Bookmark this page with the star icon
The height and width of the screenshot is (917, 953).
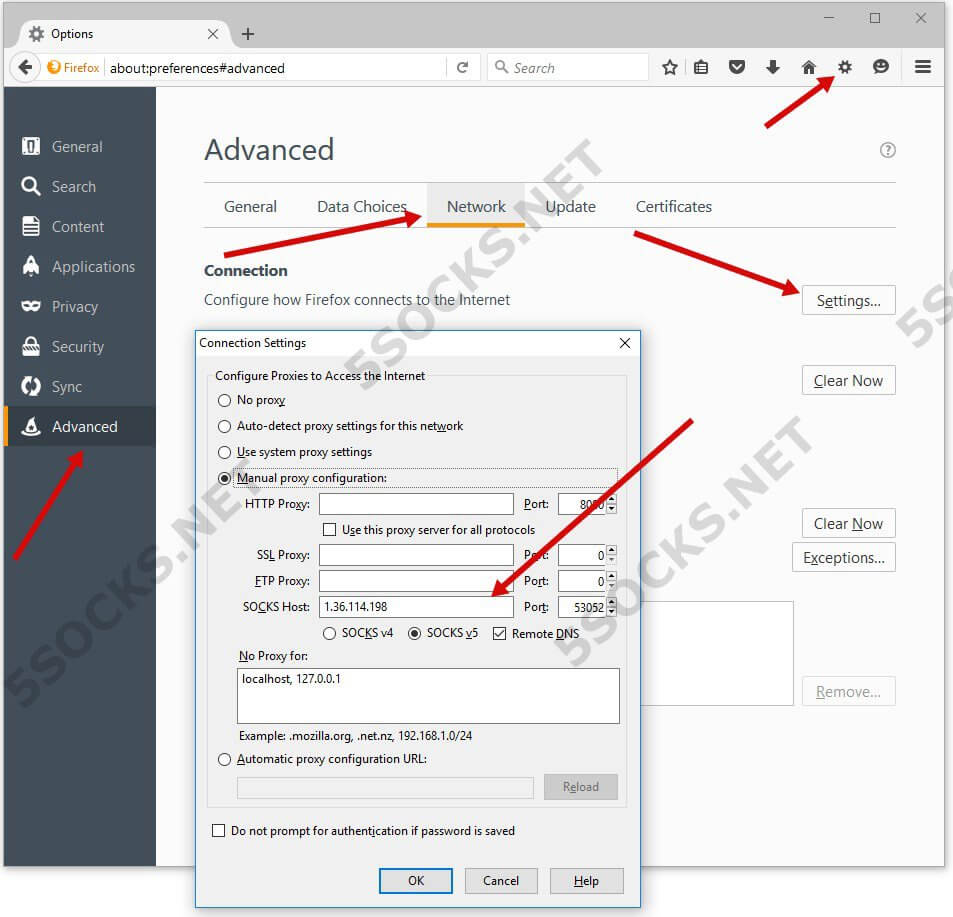point(670,67)
